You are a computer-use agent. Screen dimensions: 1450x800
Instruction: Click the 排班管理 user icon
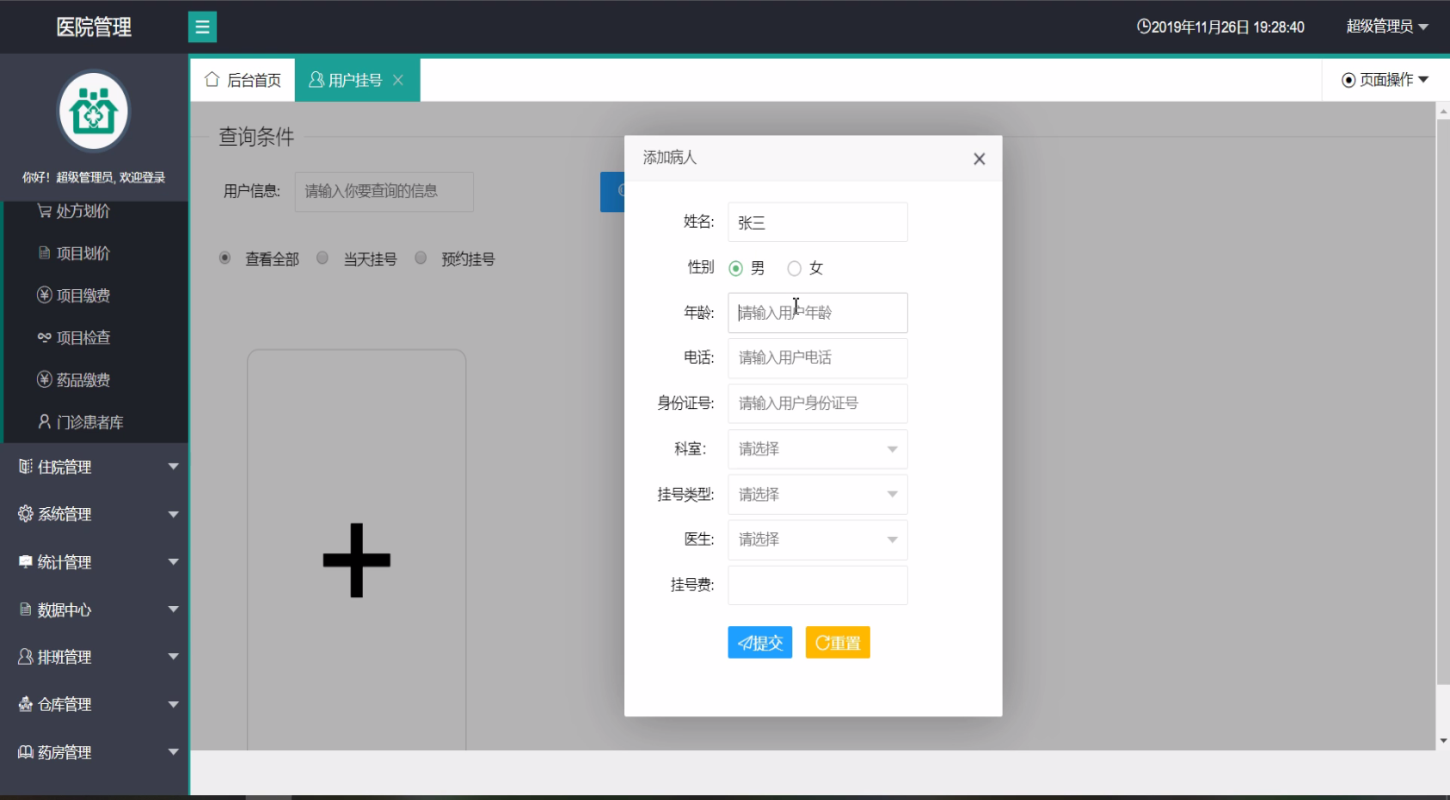tap(25, 657)
